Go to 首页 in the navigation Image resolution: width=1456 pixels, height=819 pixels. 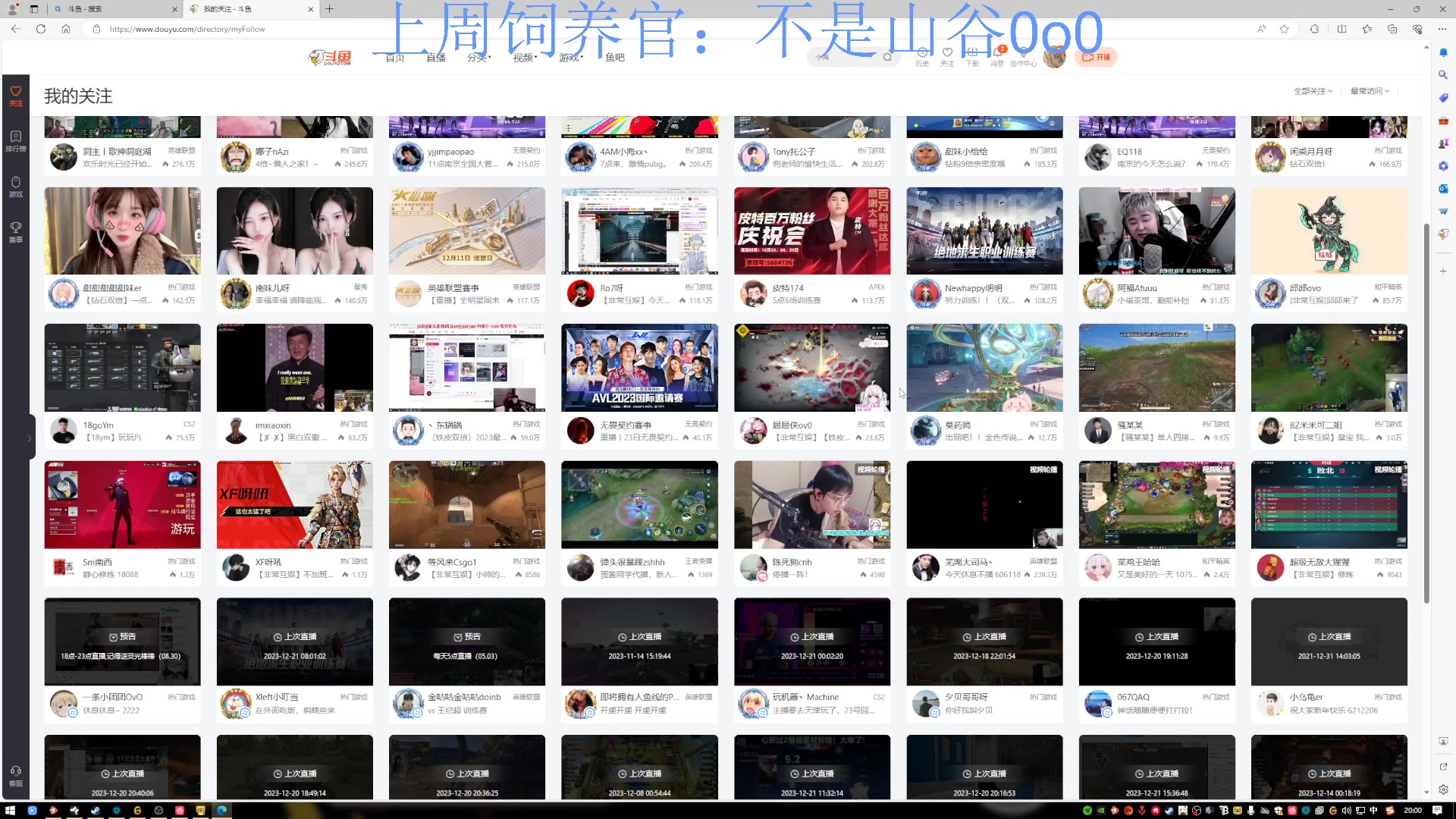pyautogui.click(x=394, y=58)
